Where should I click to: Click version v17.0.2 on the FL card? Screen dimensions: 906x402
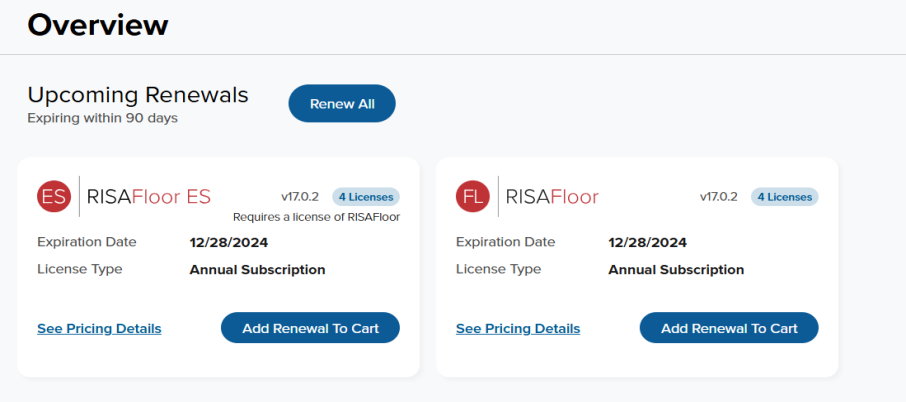719,197
